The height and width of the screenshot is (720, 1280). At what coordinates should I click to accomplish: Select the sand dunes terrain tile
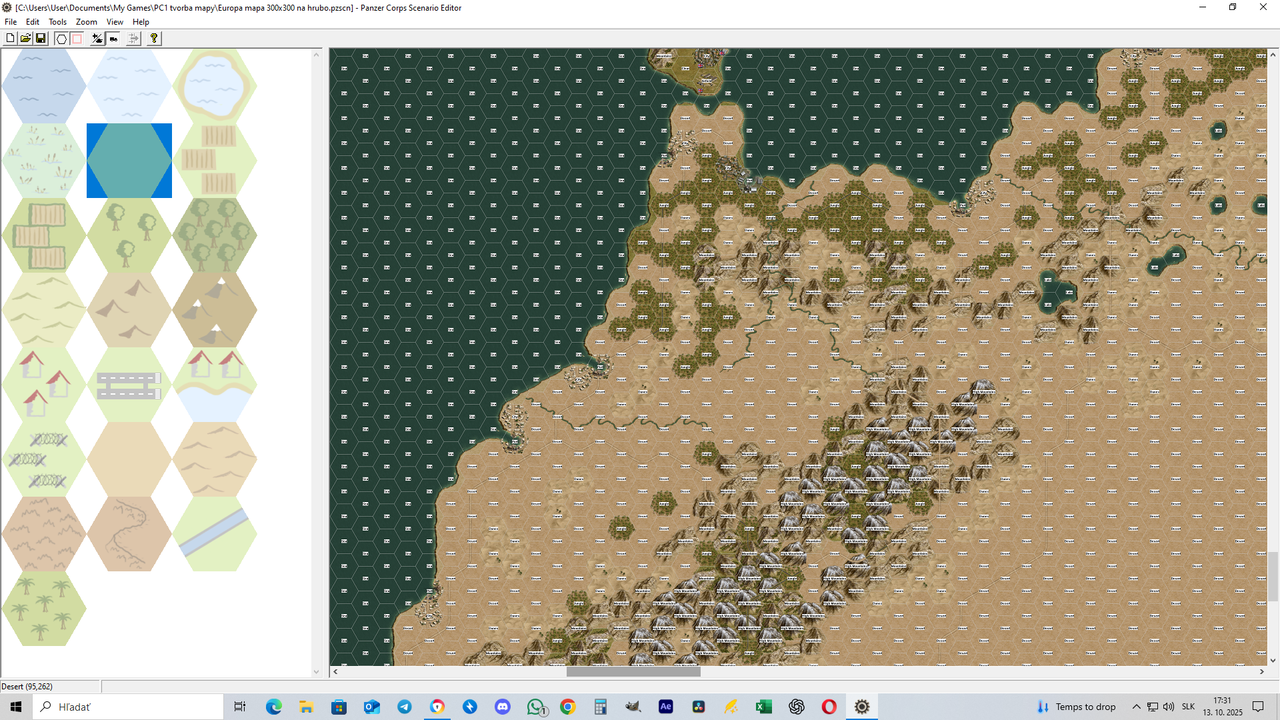[215, 459]
